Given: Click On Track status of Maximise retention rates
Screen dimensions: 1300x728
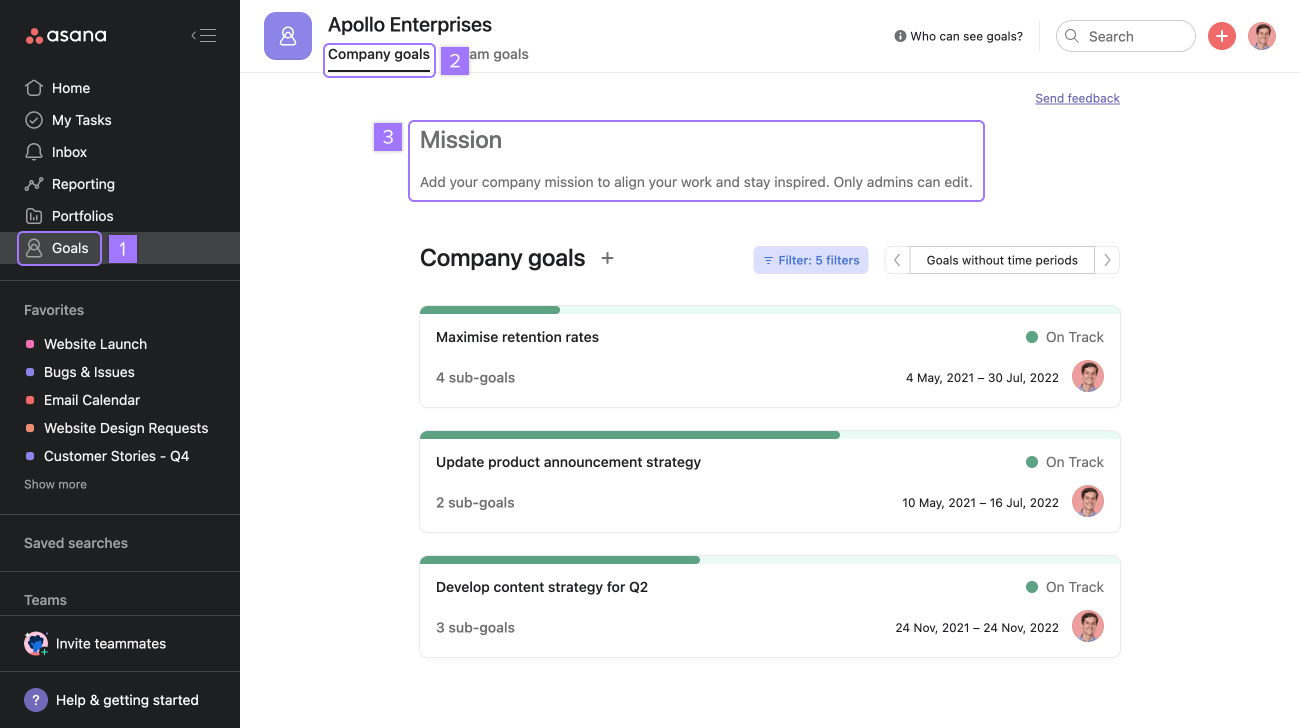Looking at the screenshot, I should [1065, 337].
